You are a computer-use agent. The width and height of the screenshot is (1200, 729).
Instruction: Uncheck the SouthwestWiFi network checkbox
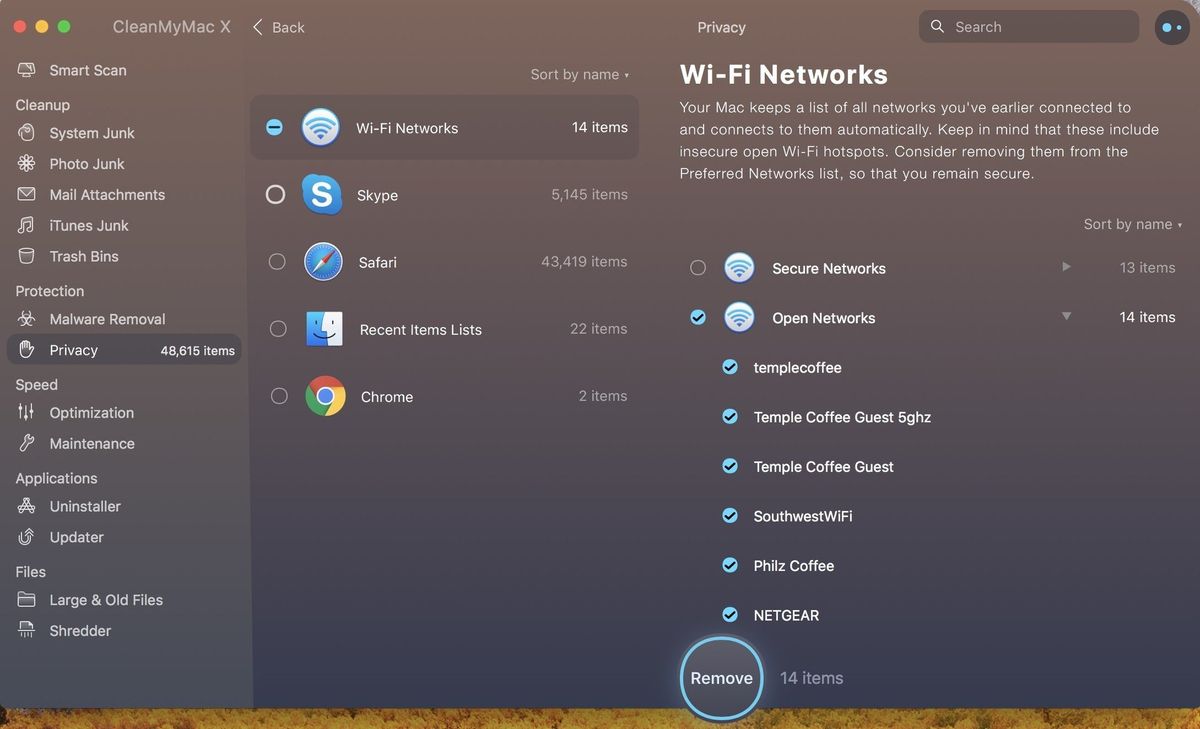[x=730, y=516]
